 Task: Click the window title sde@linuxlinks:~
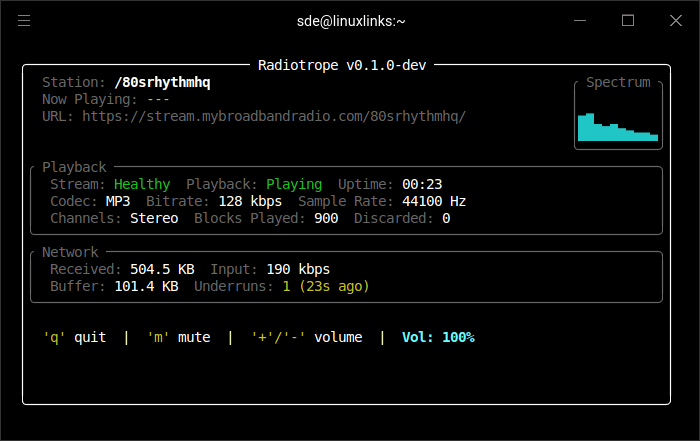click(x=351, y=21)
